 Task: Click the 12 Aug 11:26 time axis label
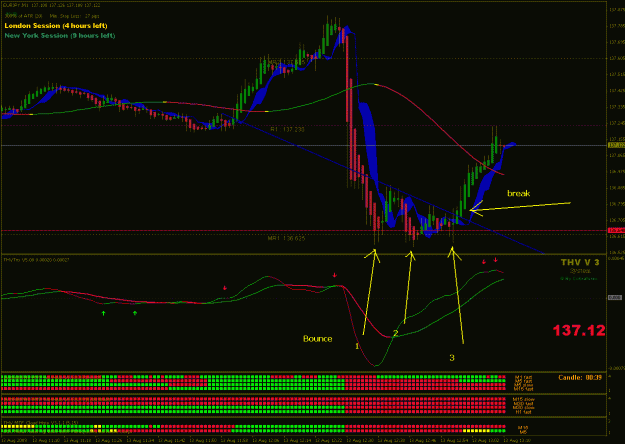[x=109, y=440]
